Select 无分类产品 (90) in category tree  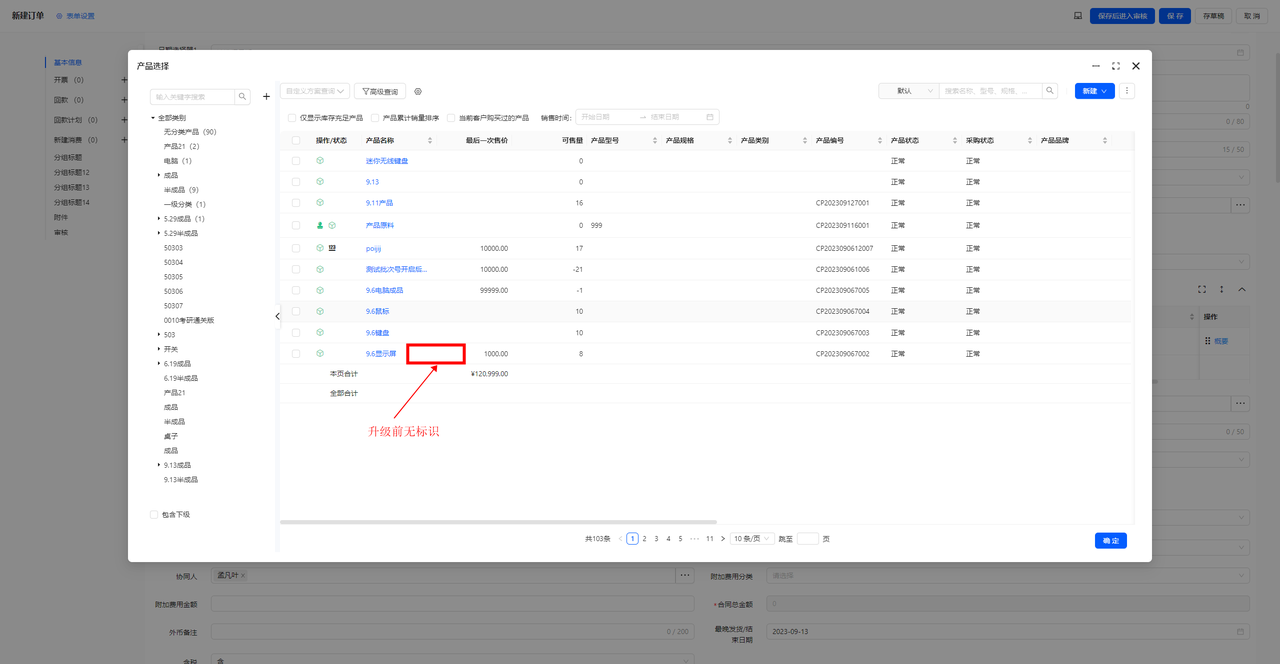(x=190, y=132)
